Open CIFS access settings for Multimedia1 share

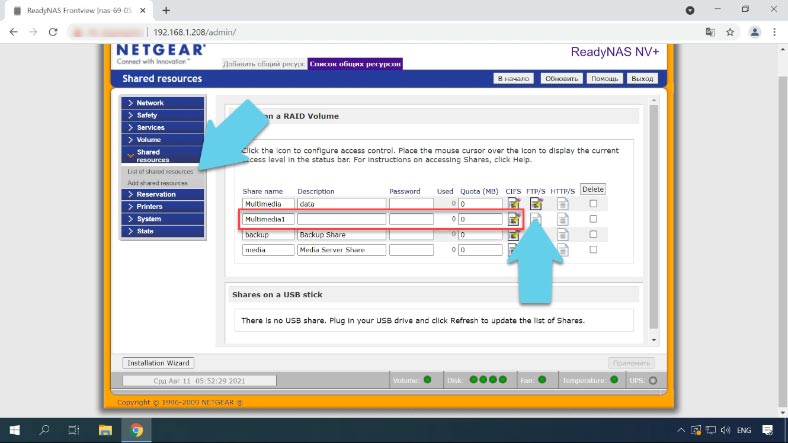click(513, 219)
